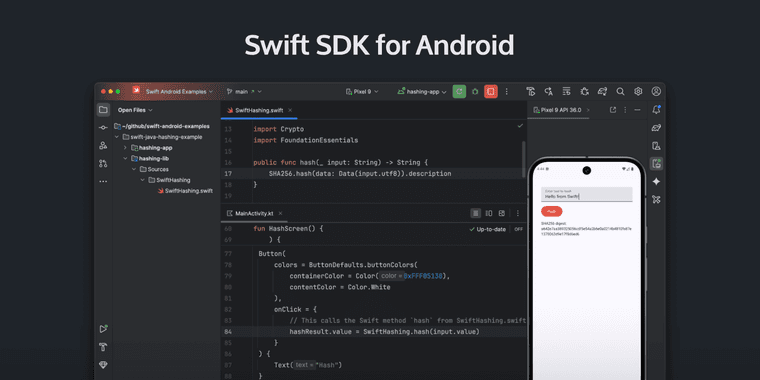
Task: Open the Project tool window folder icon
Action: click(103, 110)
